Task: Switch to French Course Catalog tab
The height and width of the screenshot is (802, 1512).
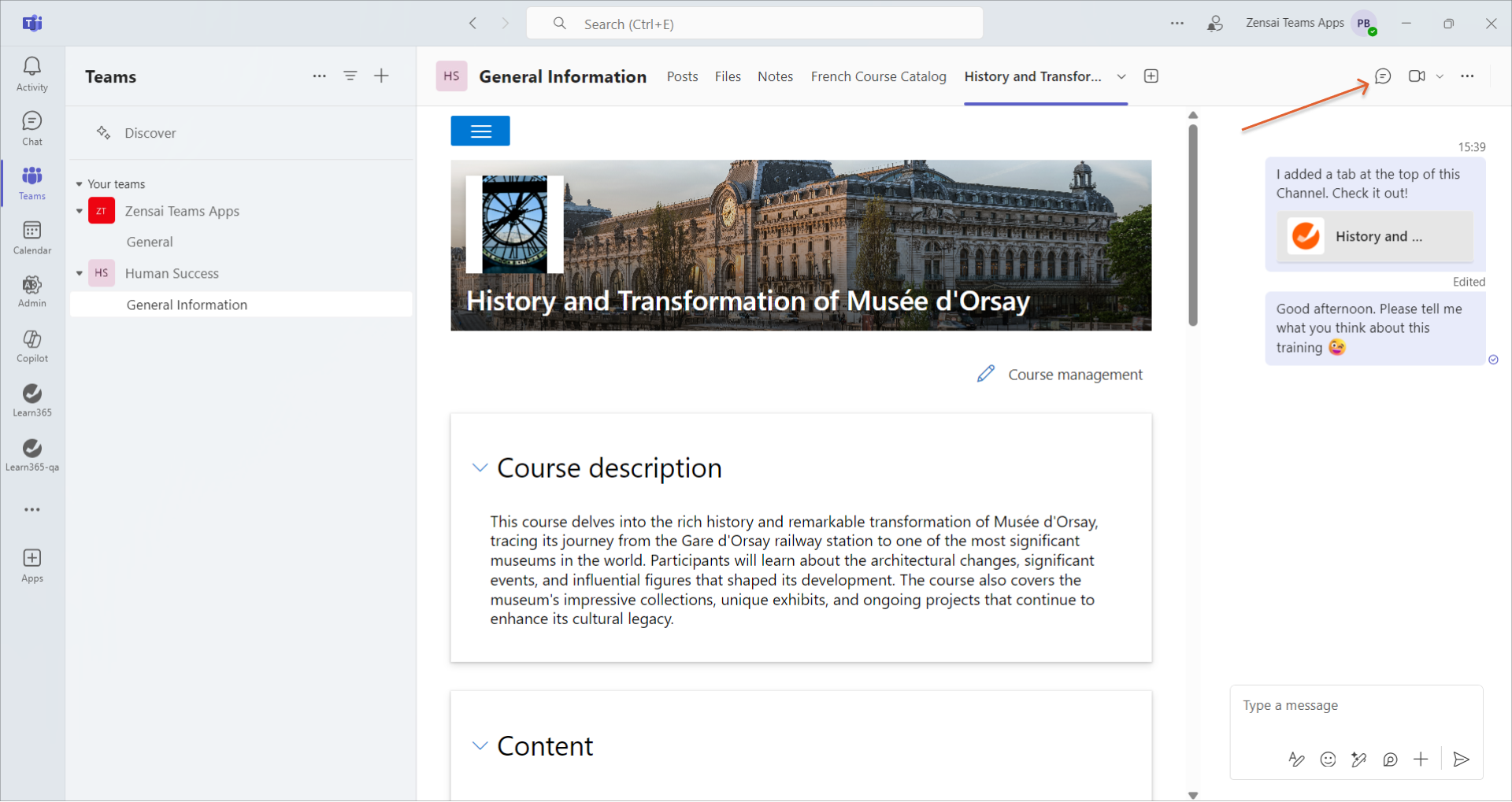Action: coord(878,76)
